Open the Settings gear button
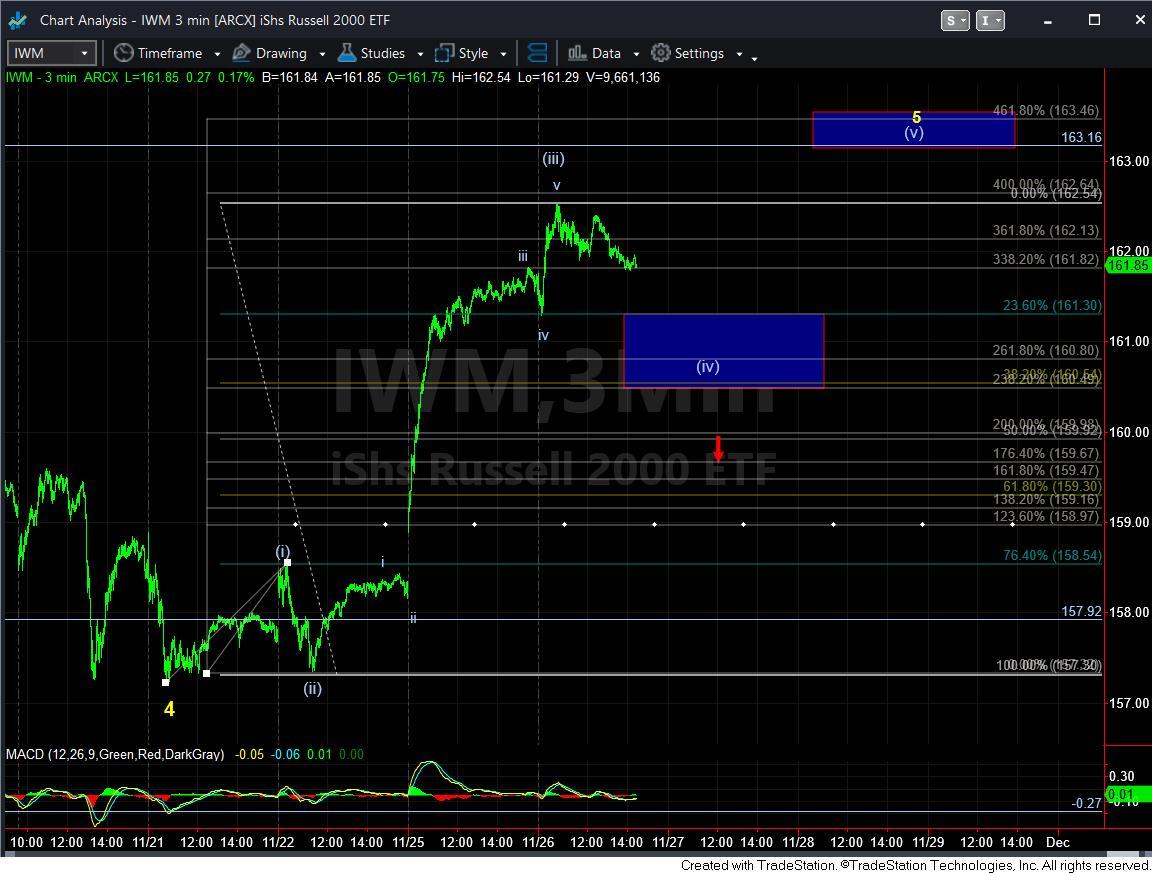This screenshot has height=873, width=1152. (688, 53)
